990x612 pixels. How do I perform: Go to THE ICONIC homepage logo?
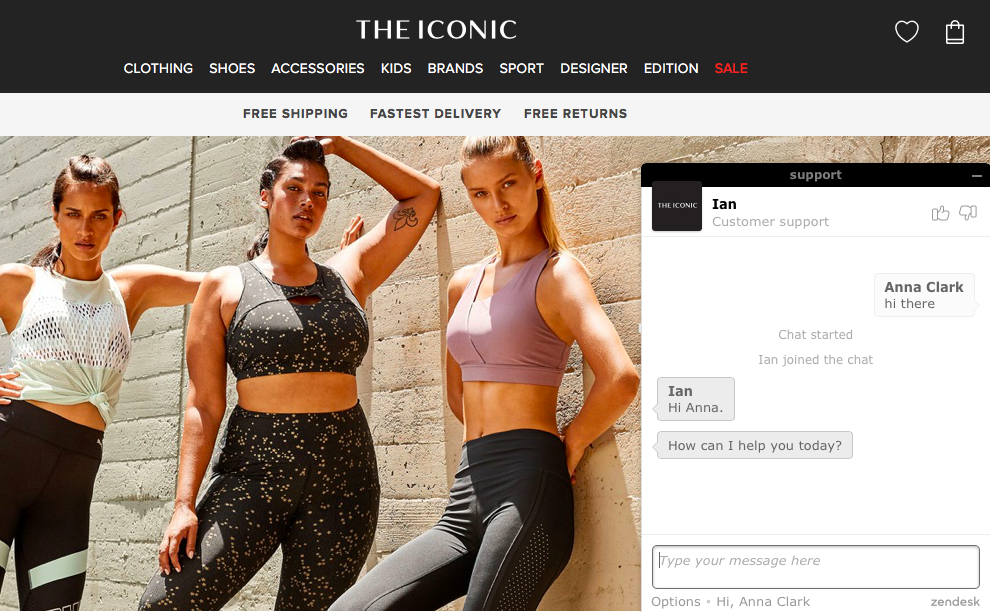point(436,30)
